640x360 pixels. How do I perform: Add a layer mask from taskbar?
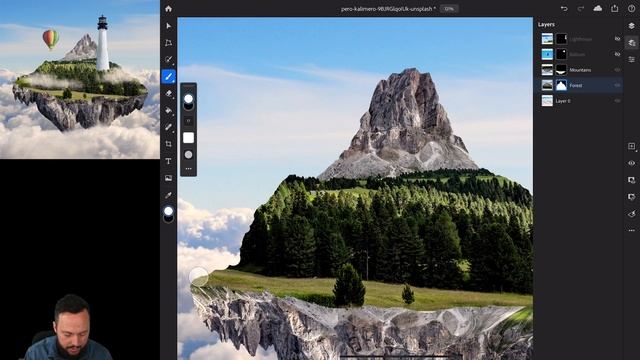pyautogui.click(x=631, y=180)
